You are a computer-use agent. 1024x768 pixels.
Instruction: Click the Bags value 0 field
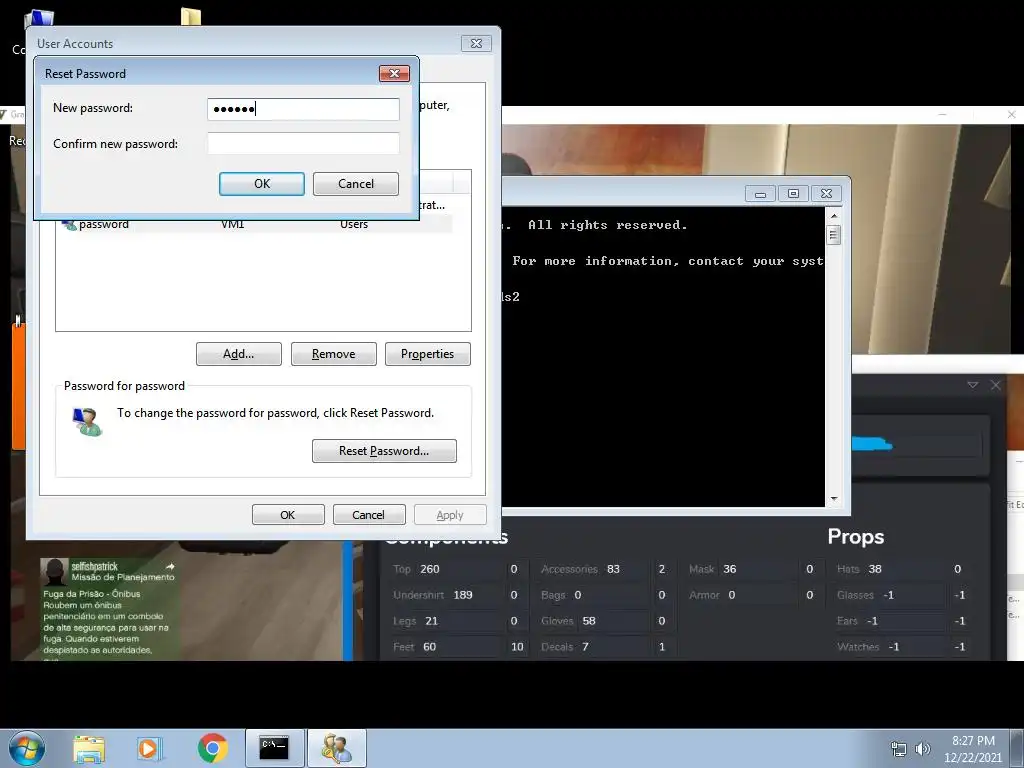point(611,595)
